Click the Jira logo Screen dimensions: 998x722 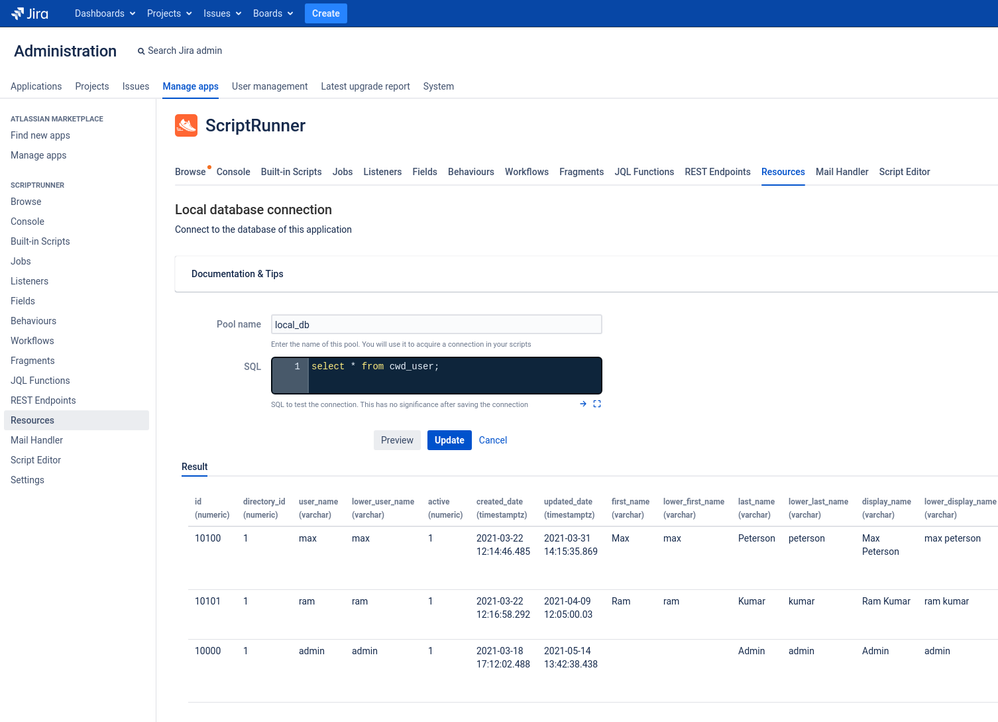tap(30, 13)
